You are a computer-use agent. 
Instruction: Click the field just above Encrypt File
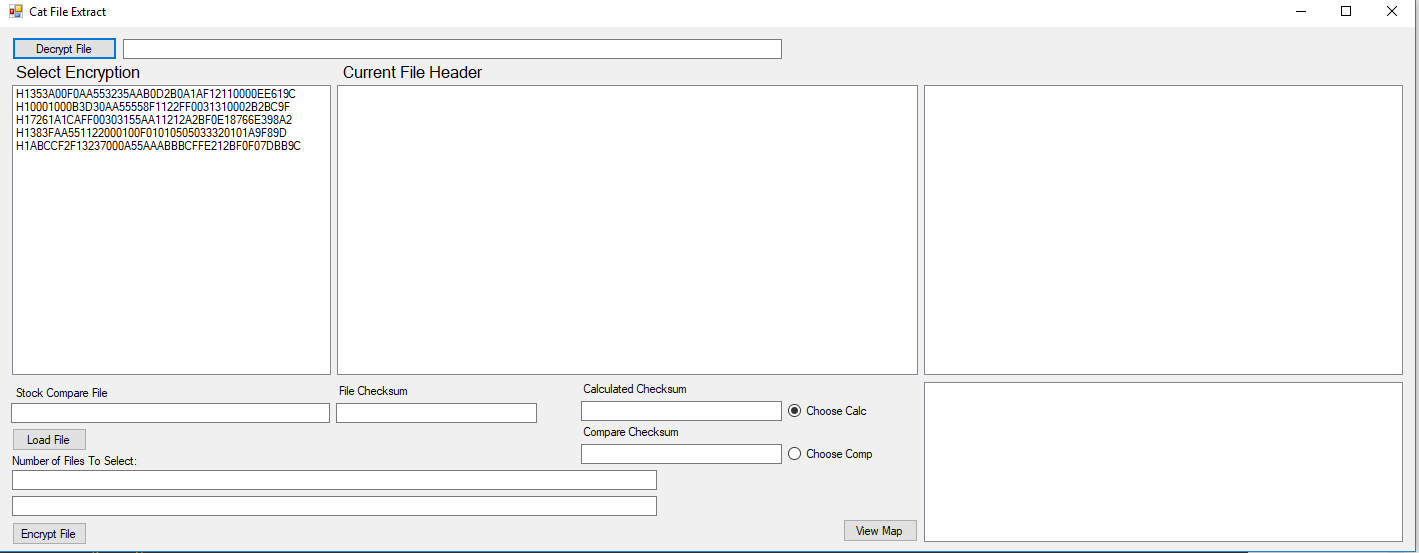[334, 506]
